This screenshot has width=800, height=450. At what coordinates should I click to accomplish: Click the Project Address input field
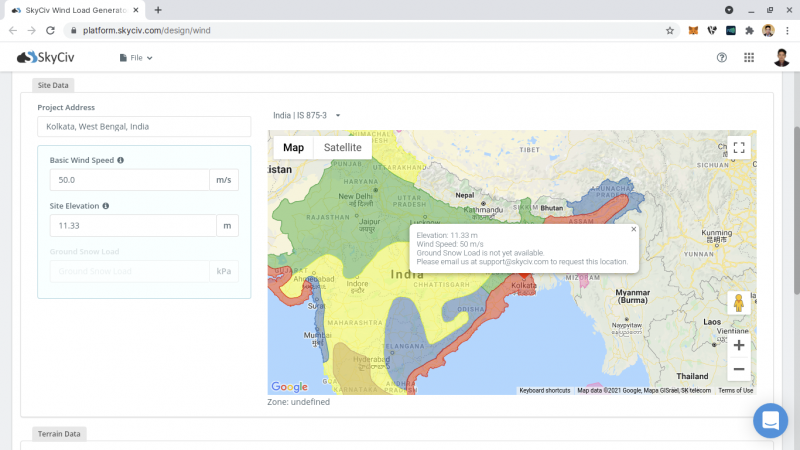pyautogui.click(x=144, y=127)
